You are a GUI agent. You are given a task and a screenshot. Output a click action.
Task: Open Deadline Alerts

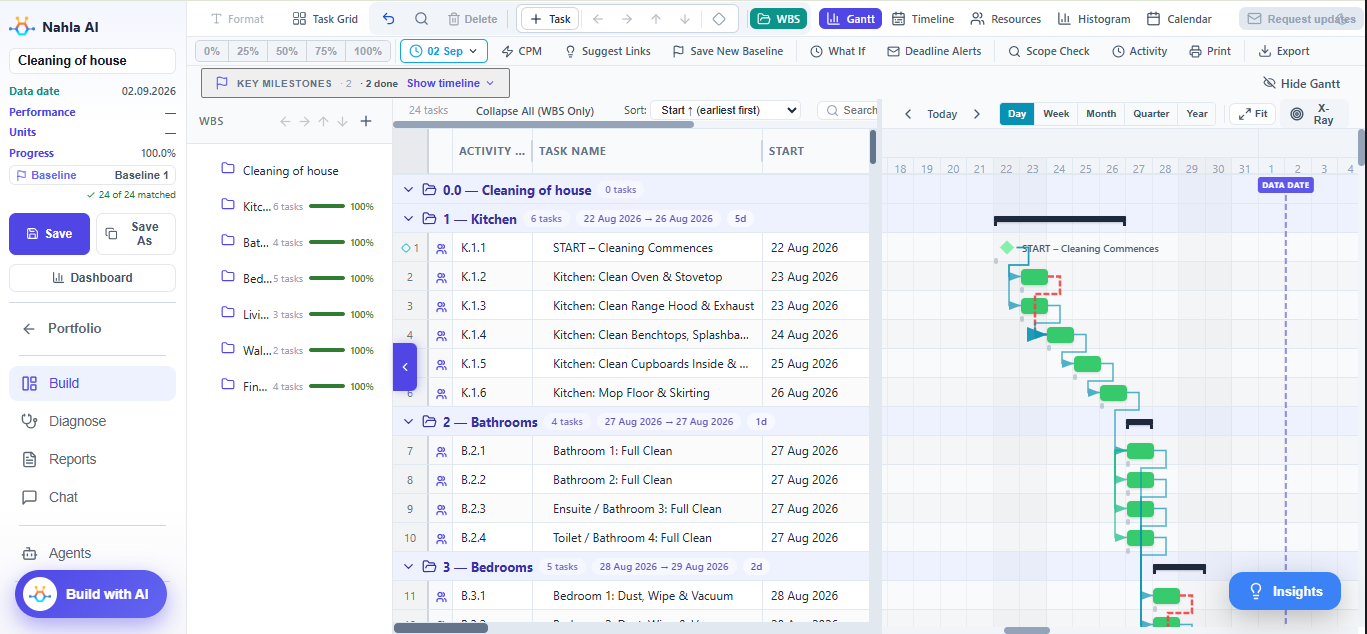click(x=934, y=51)
